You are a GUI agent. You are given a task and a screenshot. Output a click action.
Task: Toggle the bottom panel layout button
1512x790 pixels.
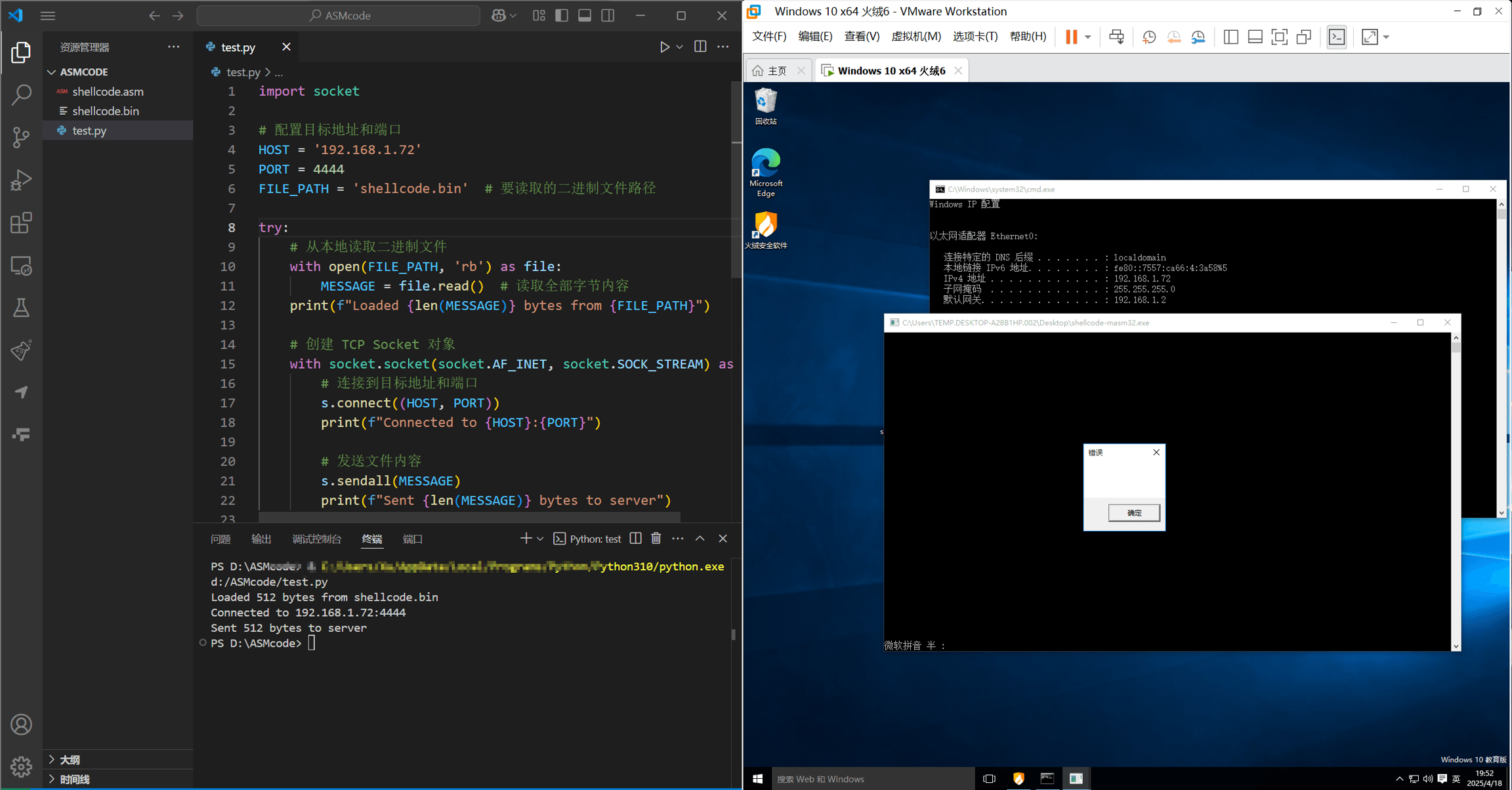585,16
